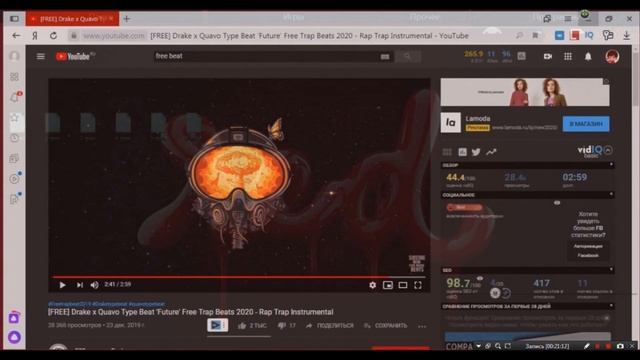Click the vidIQ IQ toolbar extension
Image resolution: width=640 pixels, height=360 pixels.
[x=589, y=36]
